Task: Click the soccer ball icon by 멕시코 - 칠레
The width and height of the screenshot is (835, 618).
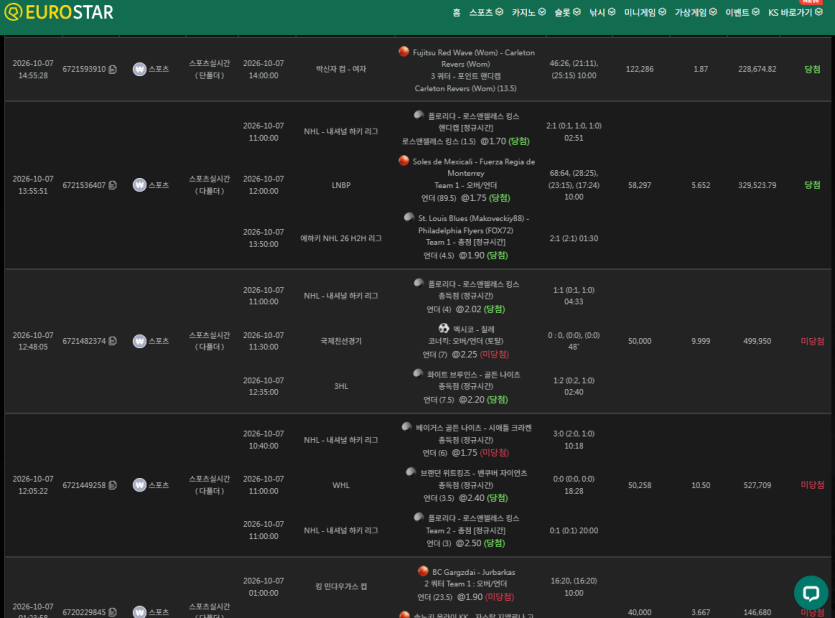Action: click(x=444, y=328)
